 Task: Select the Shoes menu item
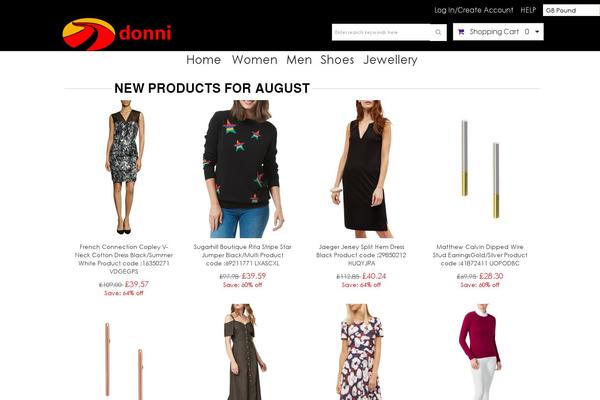(337, 60)
